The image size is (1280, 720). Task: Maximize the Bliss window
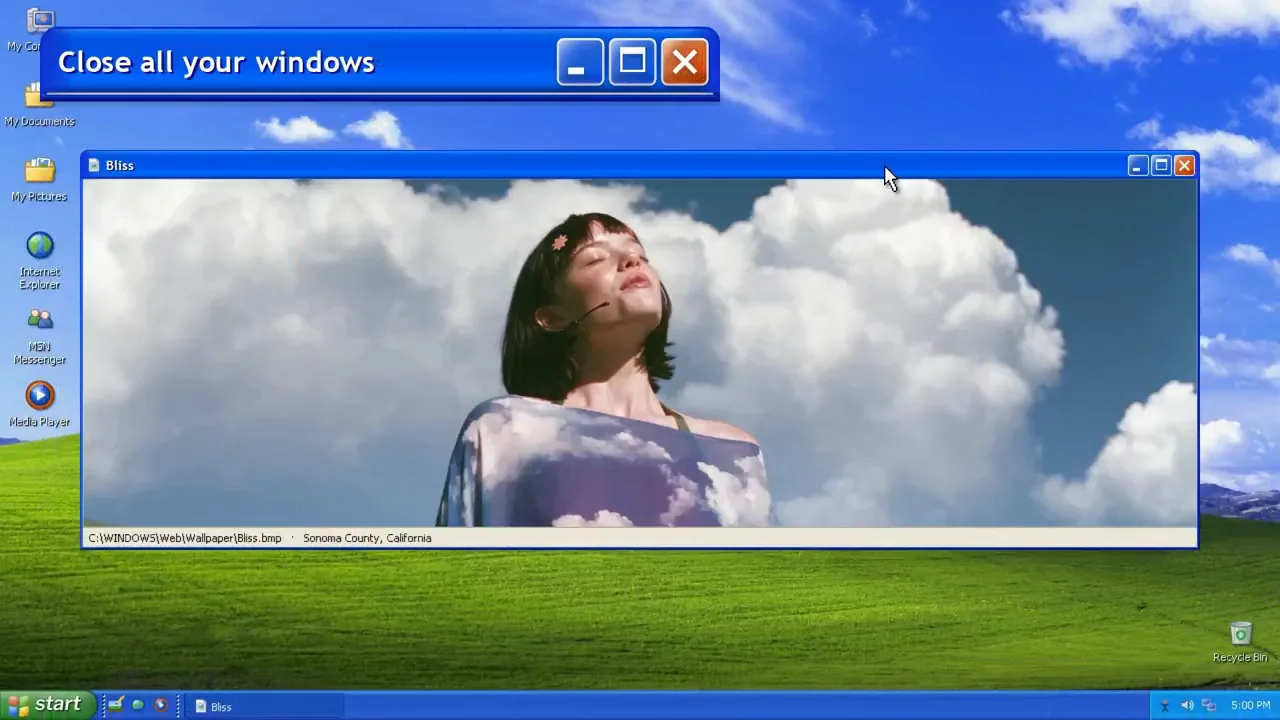point(1161,166)
